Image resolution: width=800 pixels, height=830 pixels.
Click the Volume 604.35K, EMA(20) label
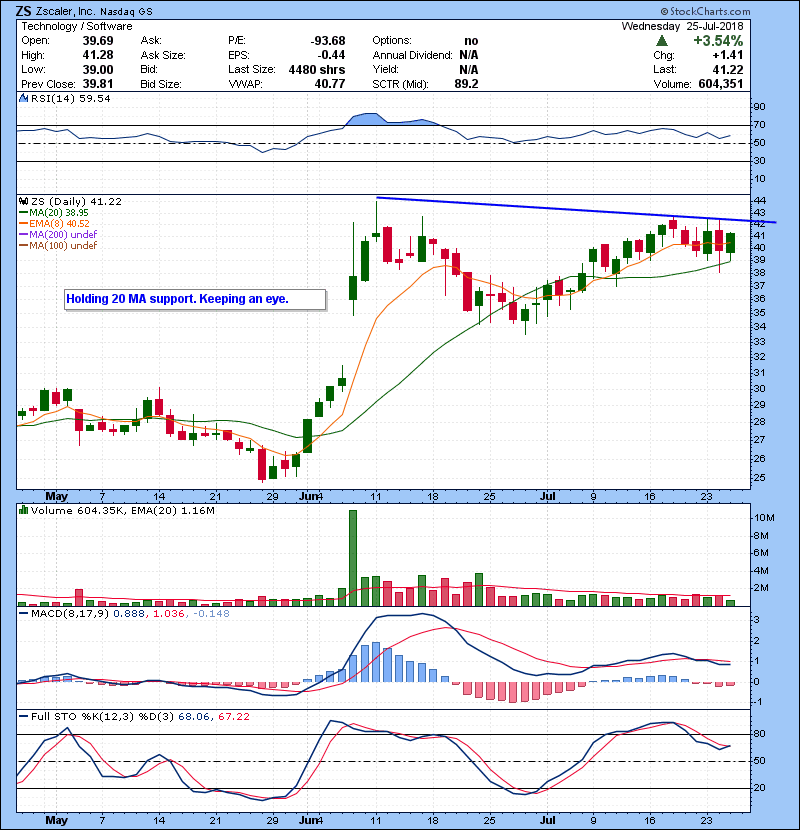123,511
